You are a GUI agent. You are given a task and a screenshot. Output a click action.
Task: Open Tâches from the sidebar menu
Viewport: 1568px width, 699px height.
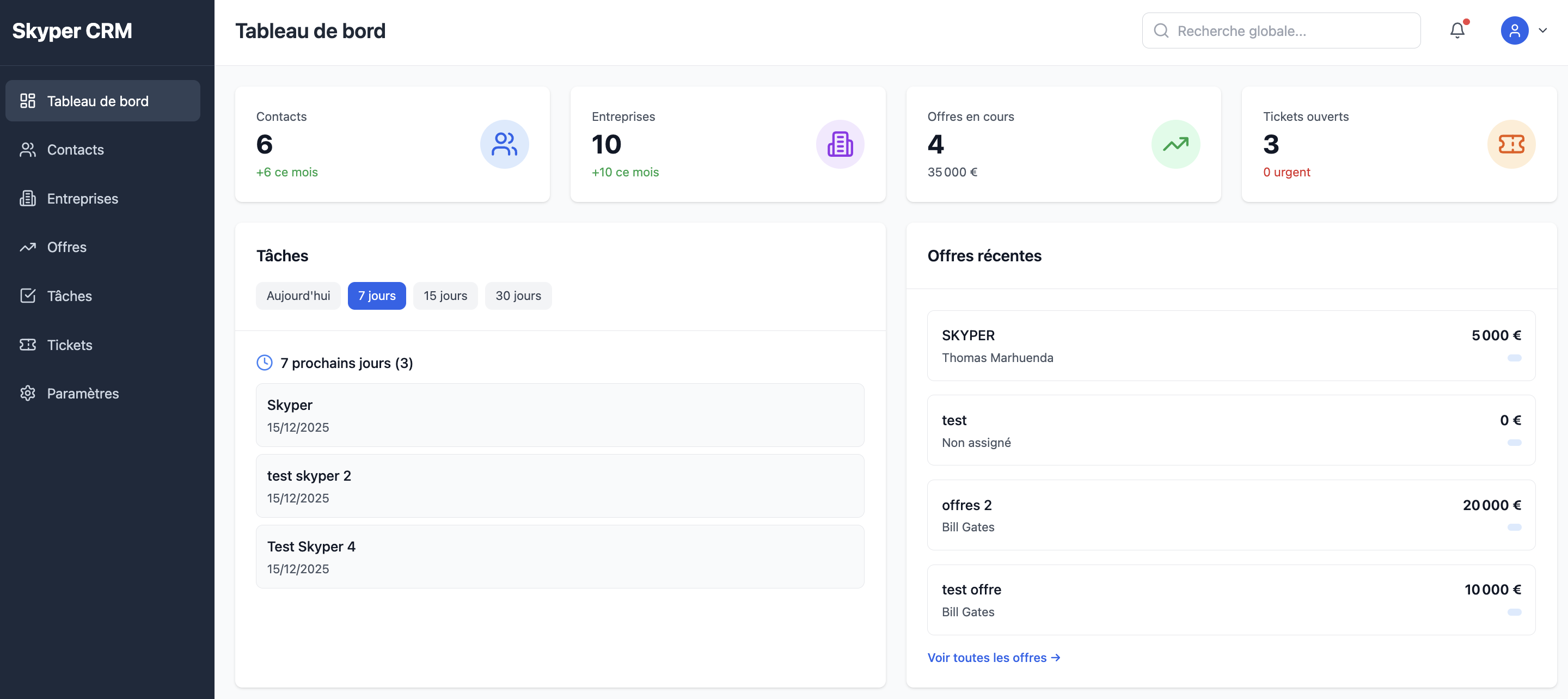coord(69,296)
